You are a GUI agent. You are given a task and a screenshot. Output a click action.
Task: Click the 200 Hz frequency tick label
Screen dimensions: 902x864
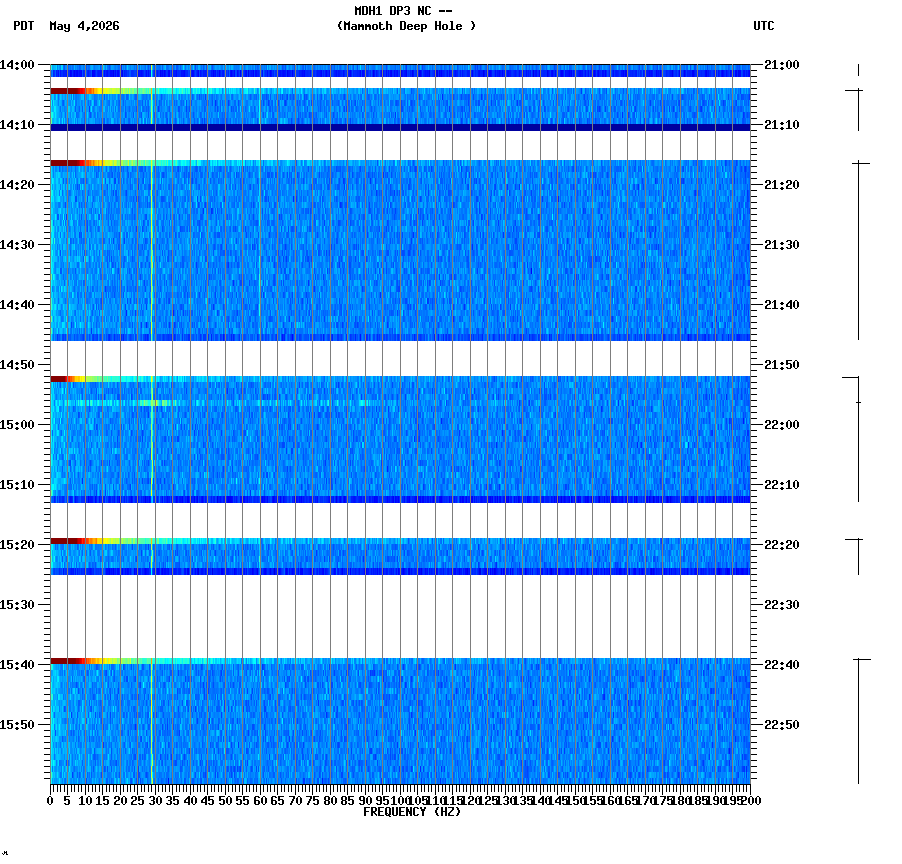tap(751, 801)
